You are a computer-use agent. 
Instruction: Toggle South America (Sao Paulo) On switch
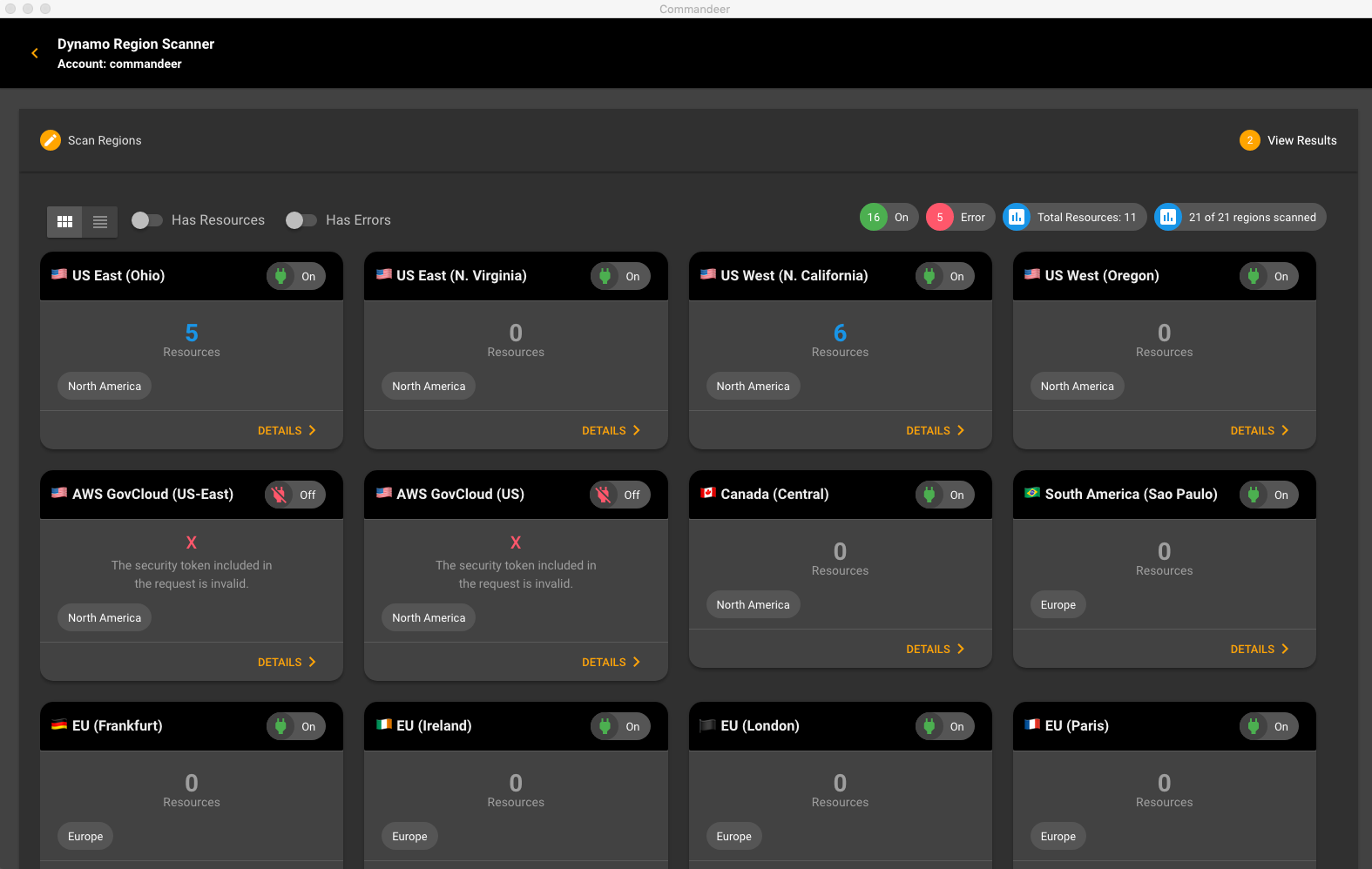1269,495
